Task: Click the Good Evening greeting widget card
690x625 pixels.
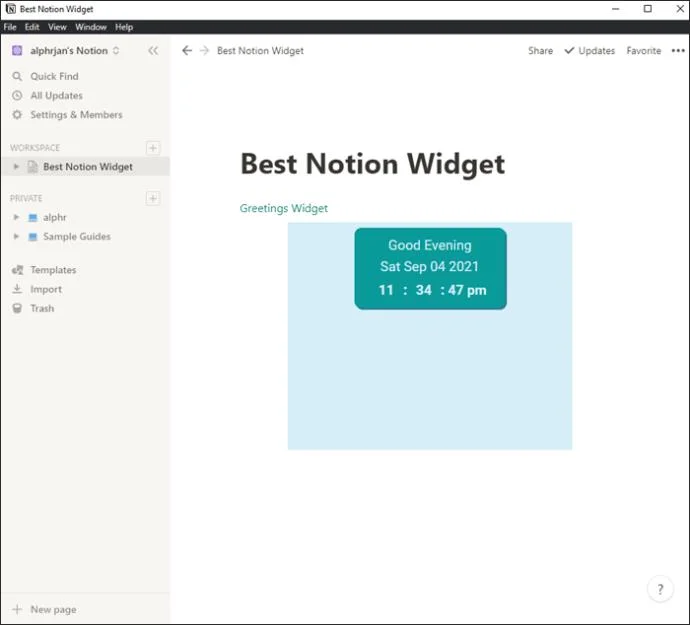Action: (x=430, y=268)
